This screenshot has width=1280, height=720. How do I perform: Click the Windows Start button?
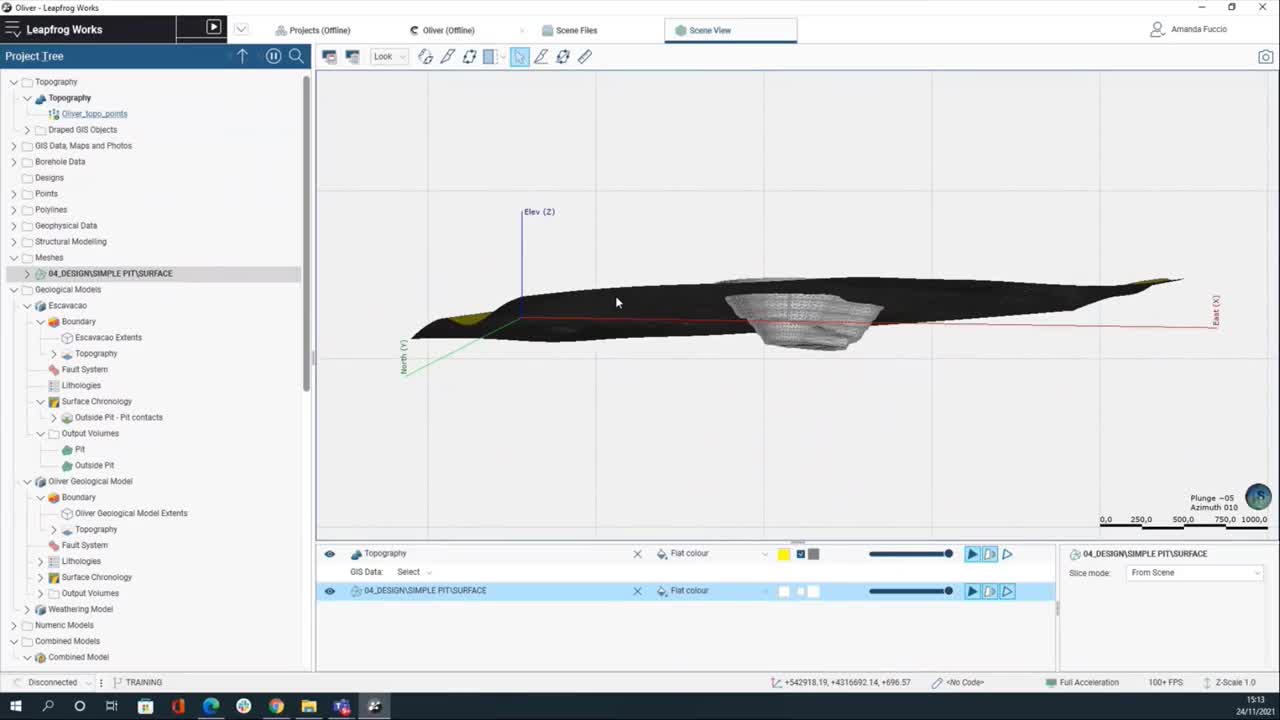[x=16, y=706]
